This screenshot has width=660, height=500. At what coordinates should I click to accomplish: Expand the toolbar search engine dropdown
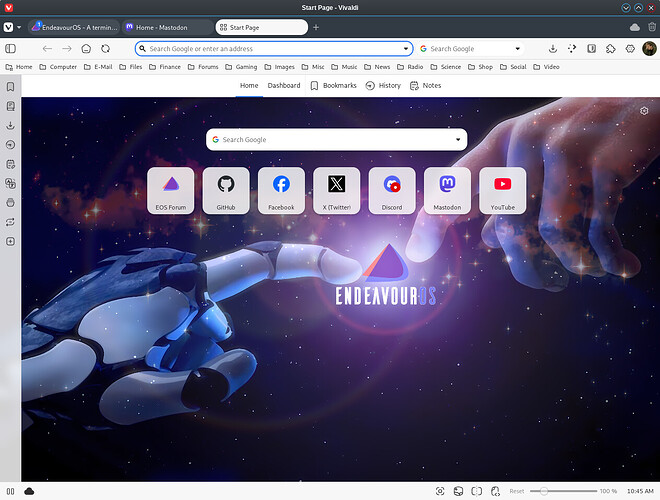[x=518, y=49]
